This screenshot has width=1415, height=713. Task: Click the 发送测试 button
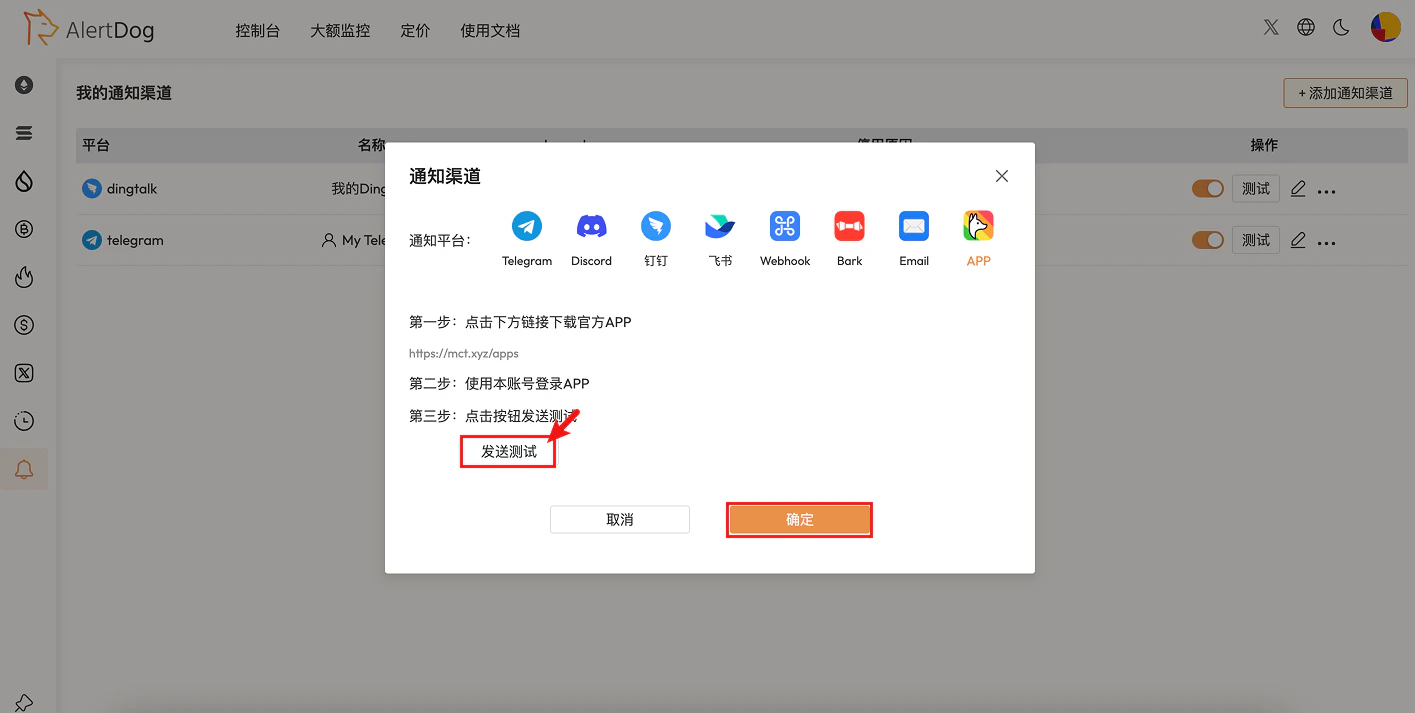[x=507, y=451]
